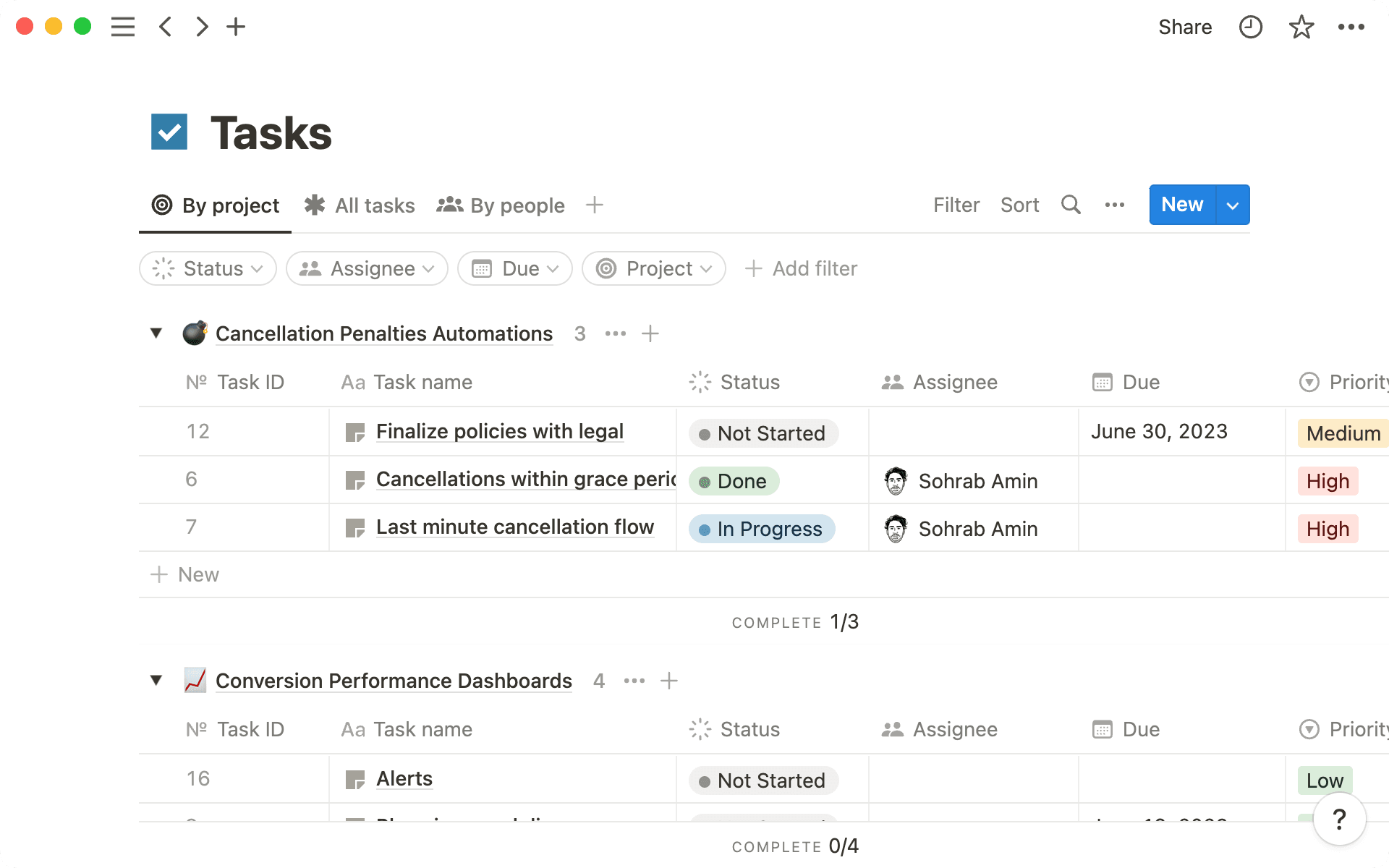Open the Status filter dropdown
1389x868 pixels.
[208, 268]
